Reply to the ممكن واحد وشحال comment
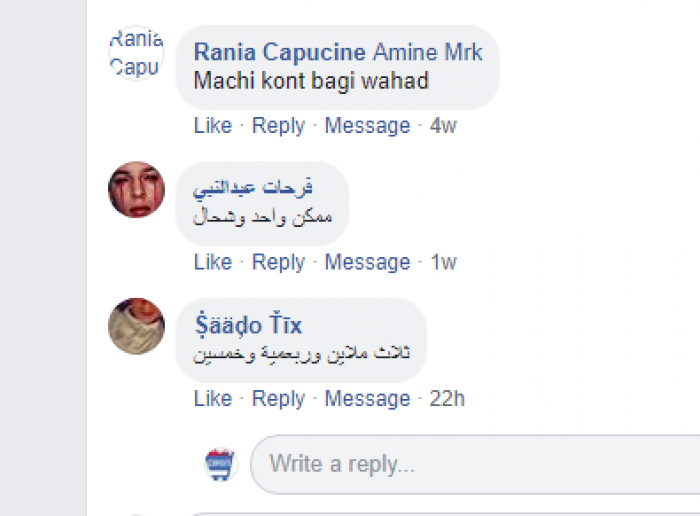Image resolution: width=700 pixels, height=516 pixels. [x=278, y=262]
